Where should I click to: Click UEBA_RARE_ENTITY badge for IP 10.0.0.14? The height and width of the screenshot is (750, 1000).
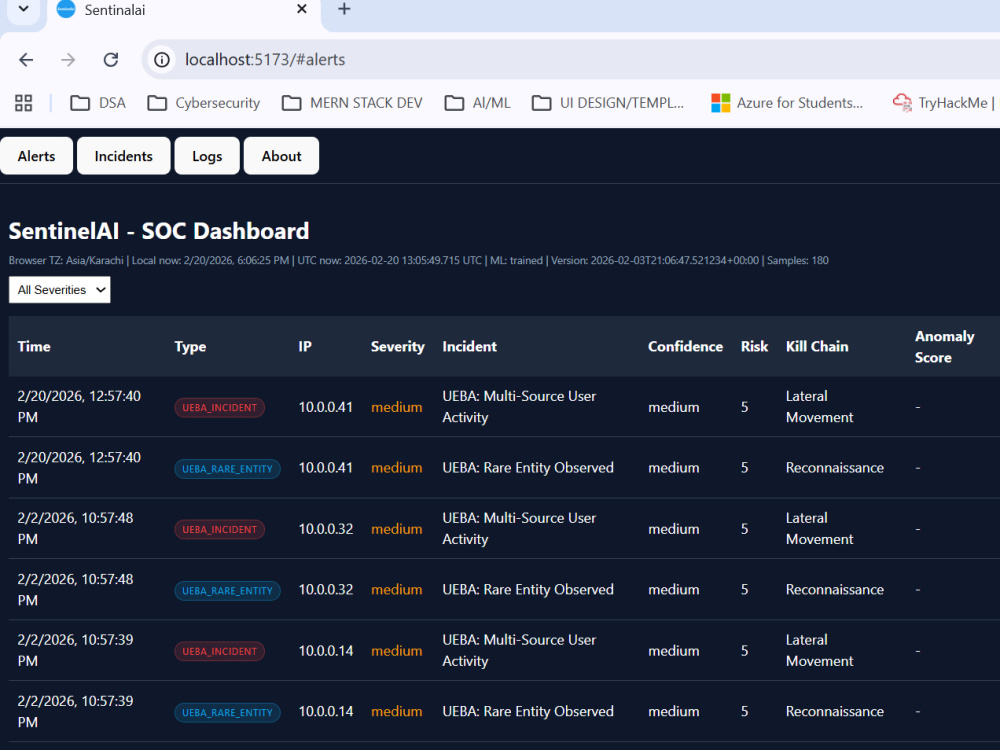click(x=227, y=712)
